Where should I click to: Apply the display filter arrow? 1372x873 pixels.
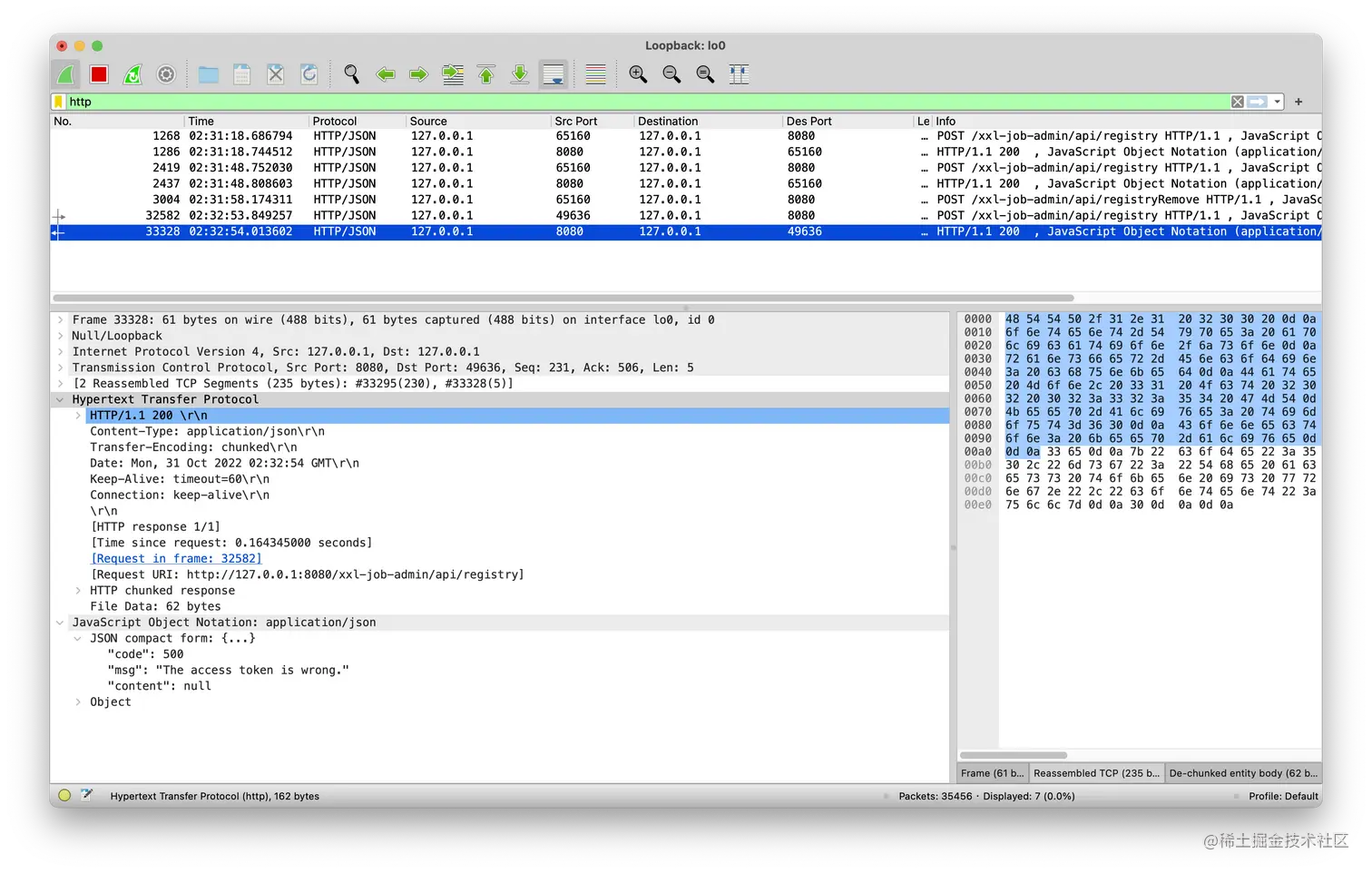pyautogui.click(x=1257, y=102)
